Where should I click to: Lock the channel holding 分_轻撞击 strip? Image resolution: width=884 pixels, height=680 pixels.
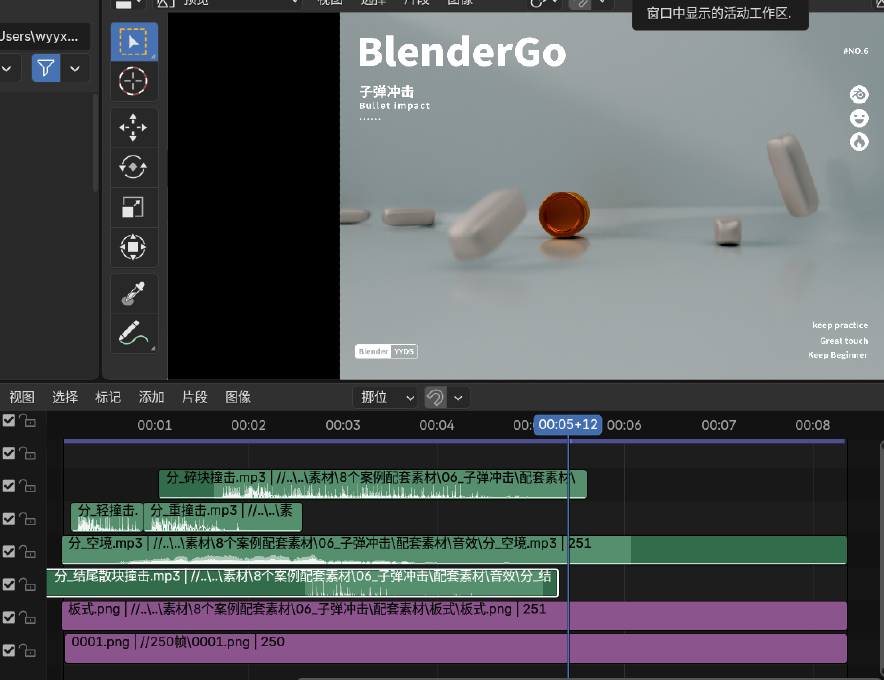pyautogui.click(x=28, y=519)
